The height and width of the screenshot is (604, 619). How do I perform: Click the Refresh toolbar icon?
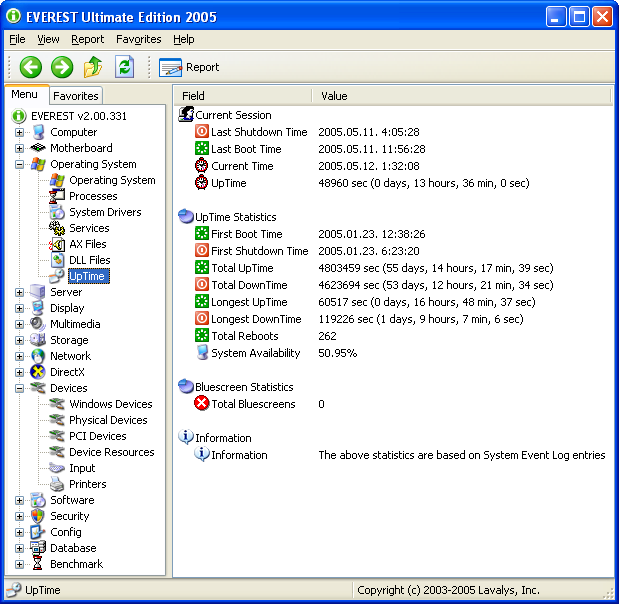[x=124, y=67]
